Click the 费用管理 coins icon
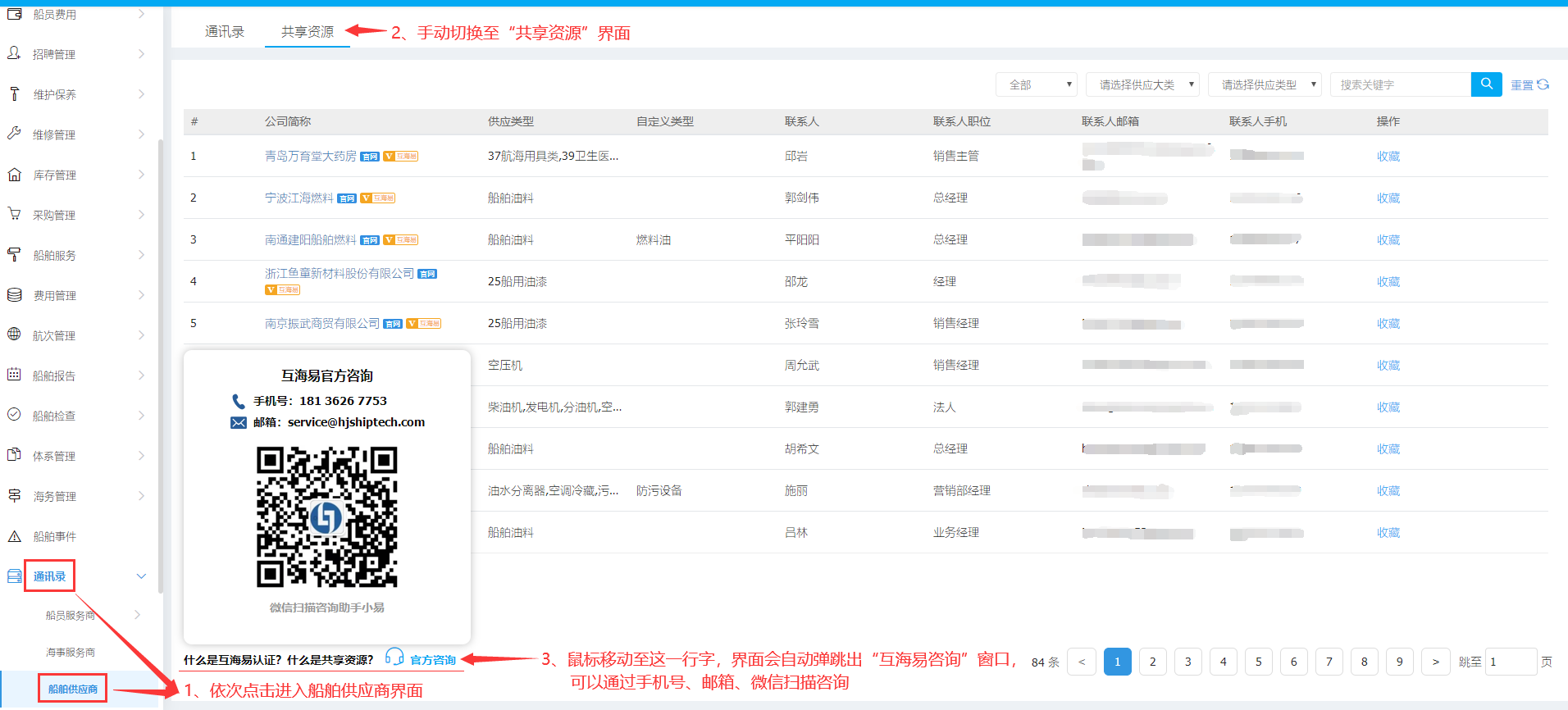Screen dimensions: 1568x710 [15, 294]
